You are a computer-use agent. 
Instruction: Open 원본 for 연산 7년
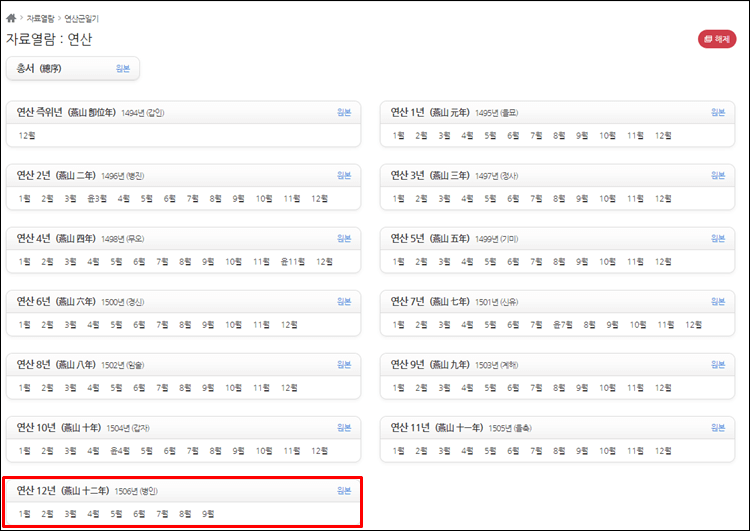coord(718,302)
